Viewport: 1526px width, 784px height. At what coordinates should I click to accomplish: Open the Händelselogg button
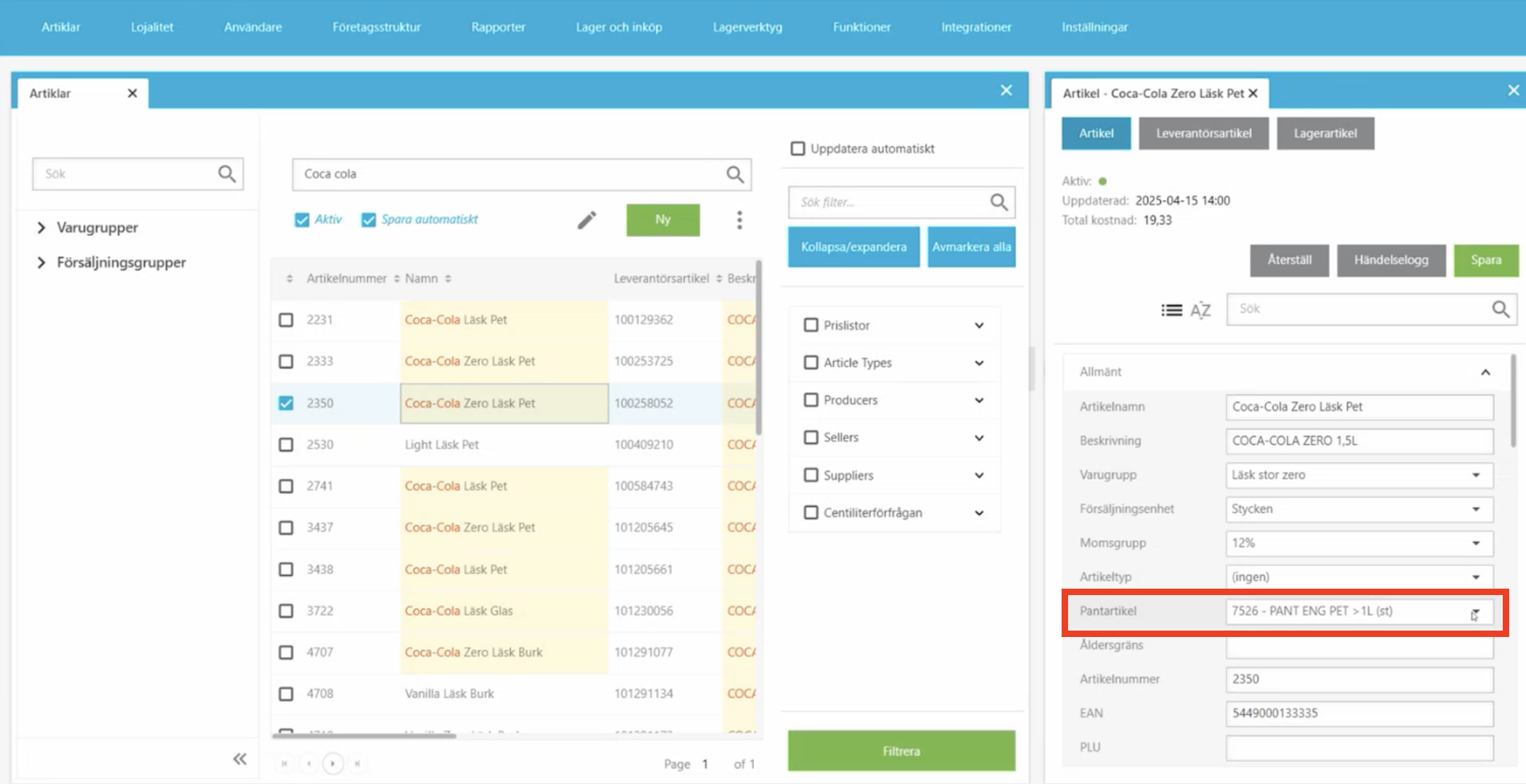[1391, 260]
